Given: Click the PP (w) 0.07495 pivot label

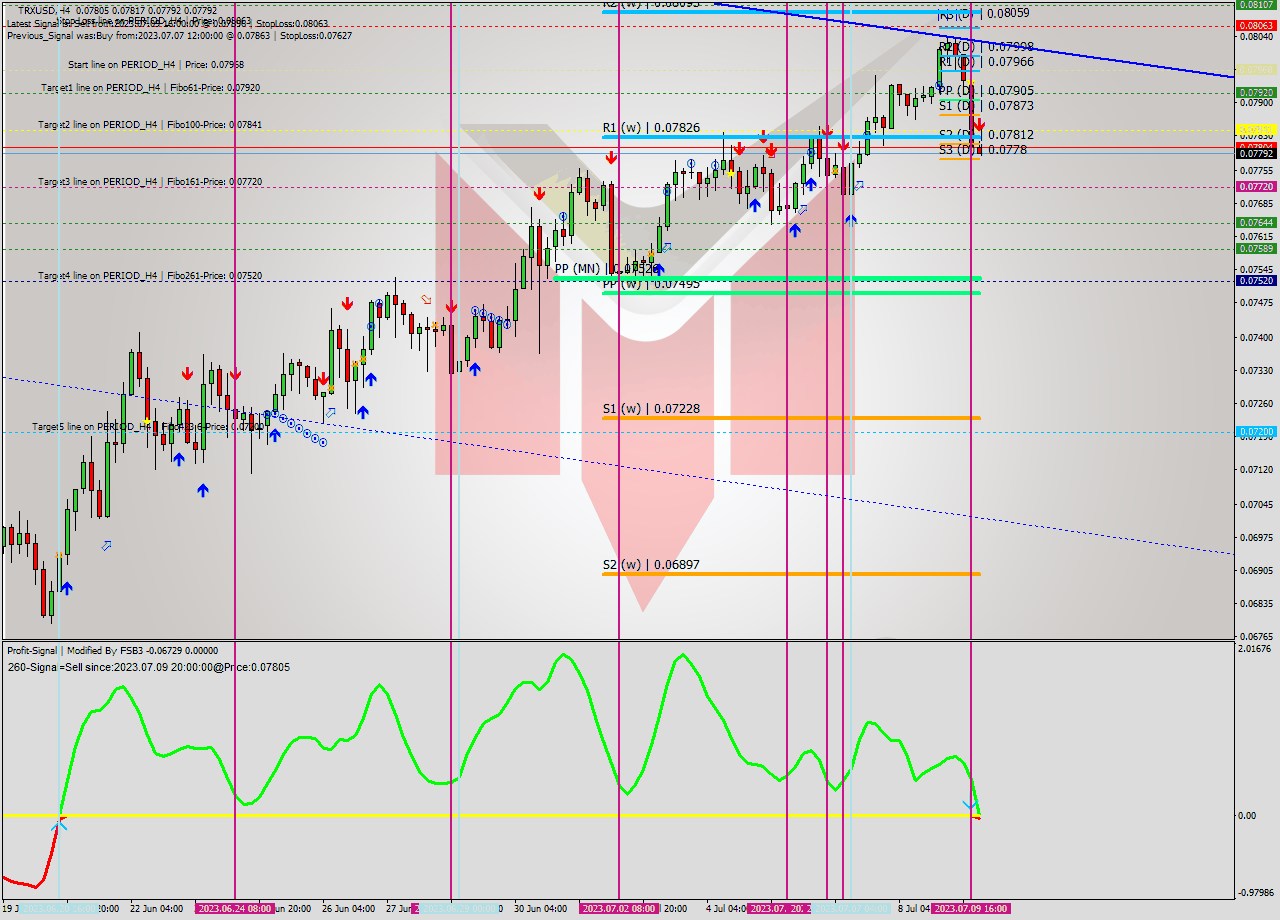Looking at the screenshot, I should pyautogui.click(x=651, y=284).
